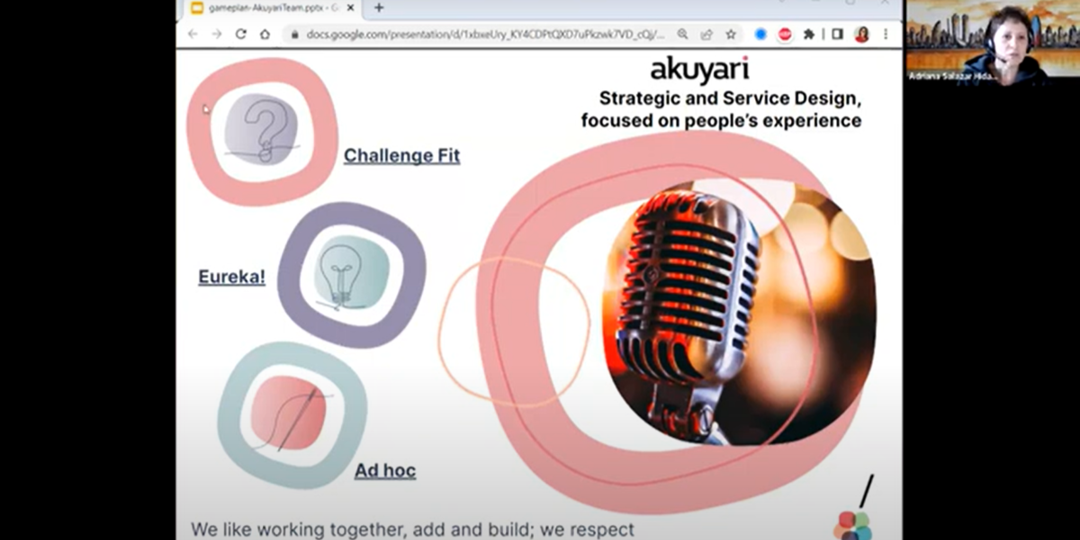The image size is (1080, 540).
Task: Share this page via address bar icon
Action: (x=706, y=34)
